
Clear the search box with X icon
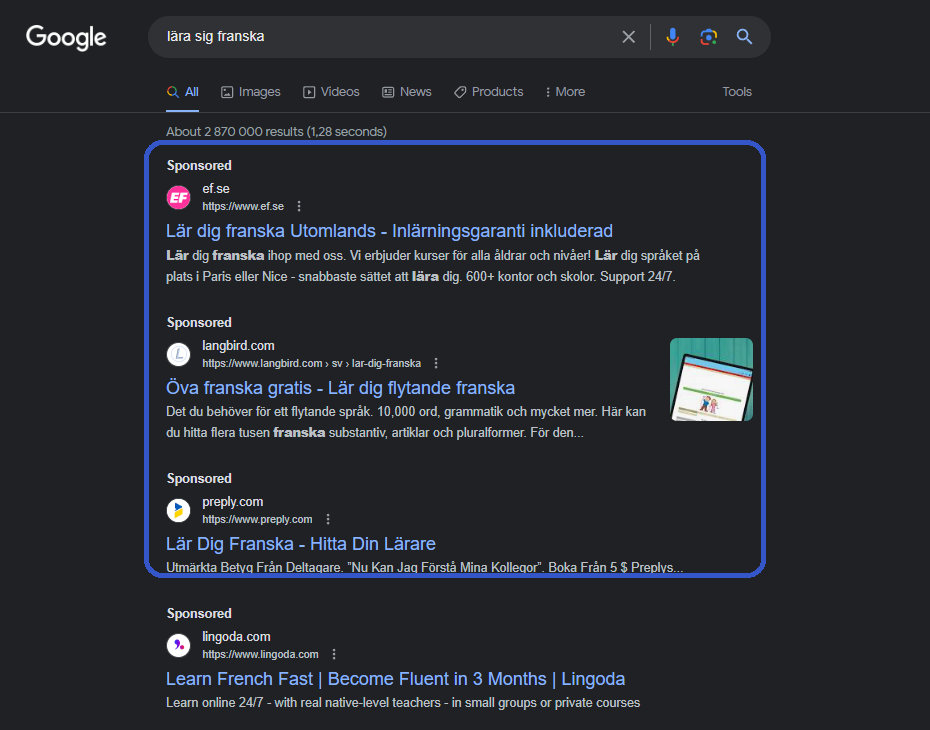coord(629,37)
